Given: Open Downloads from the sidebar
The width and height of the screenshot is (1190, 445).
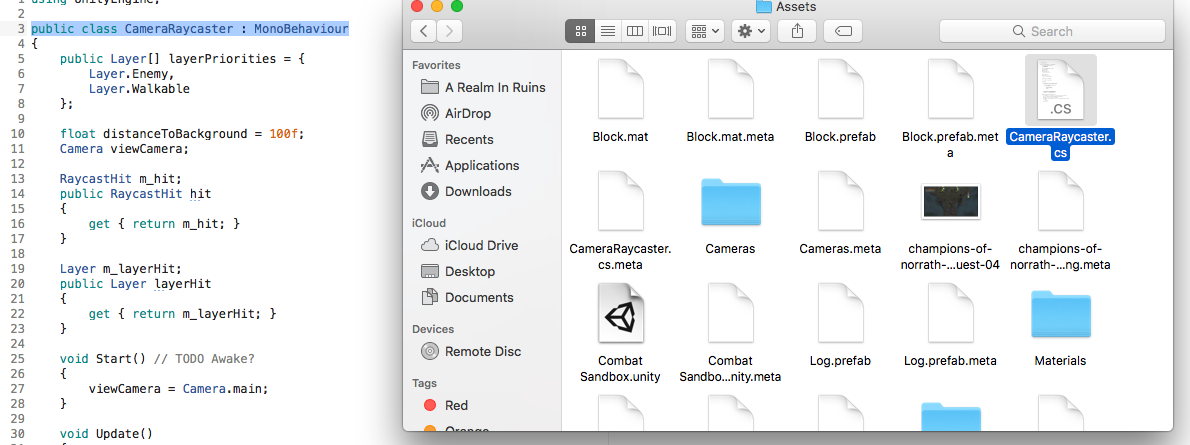Looking at the screenshot, I should pyautogui.click(x=478, y=191).
